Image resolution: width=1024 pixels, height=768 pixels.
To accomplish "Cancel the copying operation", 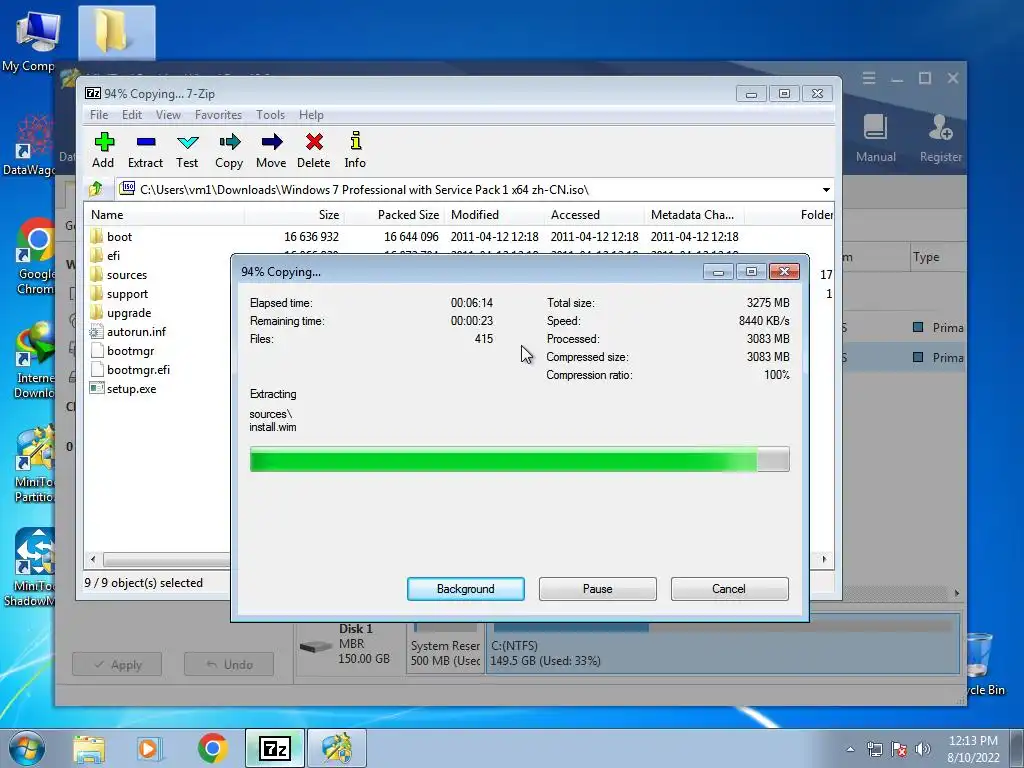I will pos(729,589).
